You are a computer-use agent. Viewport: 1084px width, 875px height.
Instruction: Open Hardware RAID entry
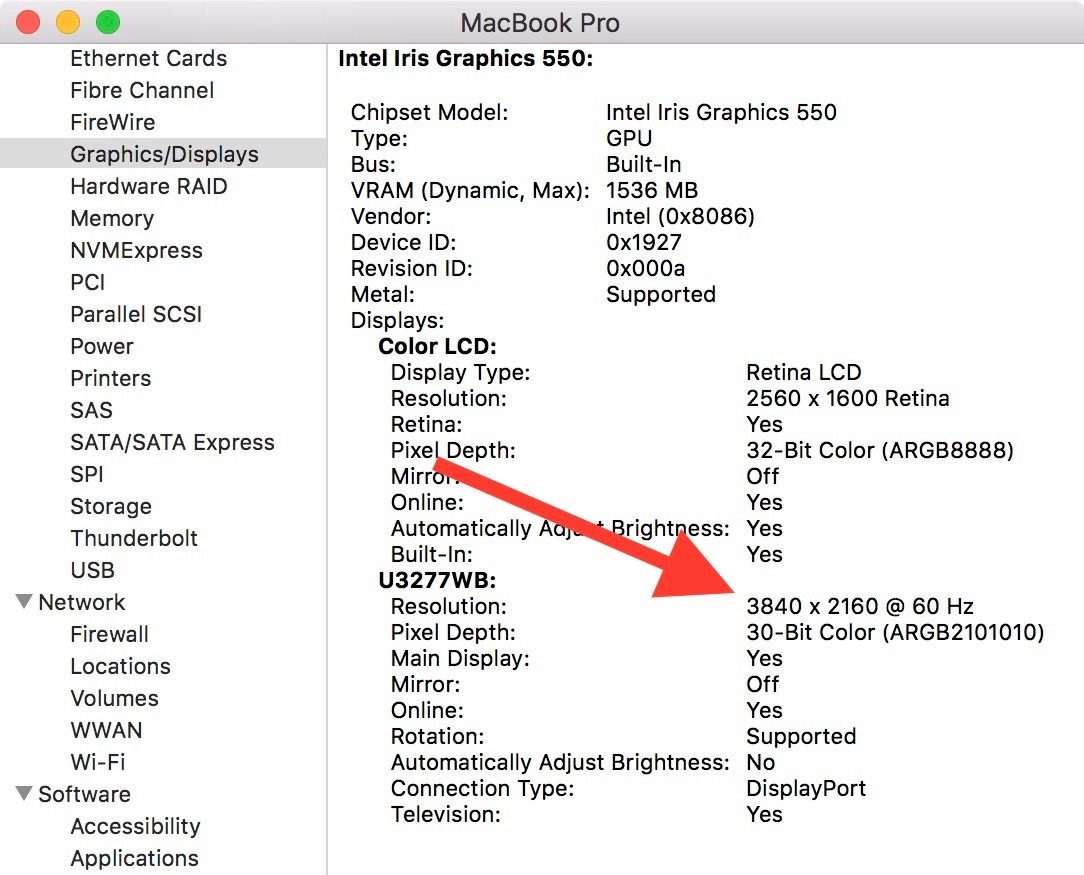[149, 186]
